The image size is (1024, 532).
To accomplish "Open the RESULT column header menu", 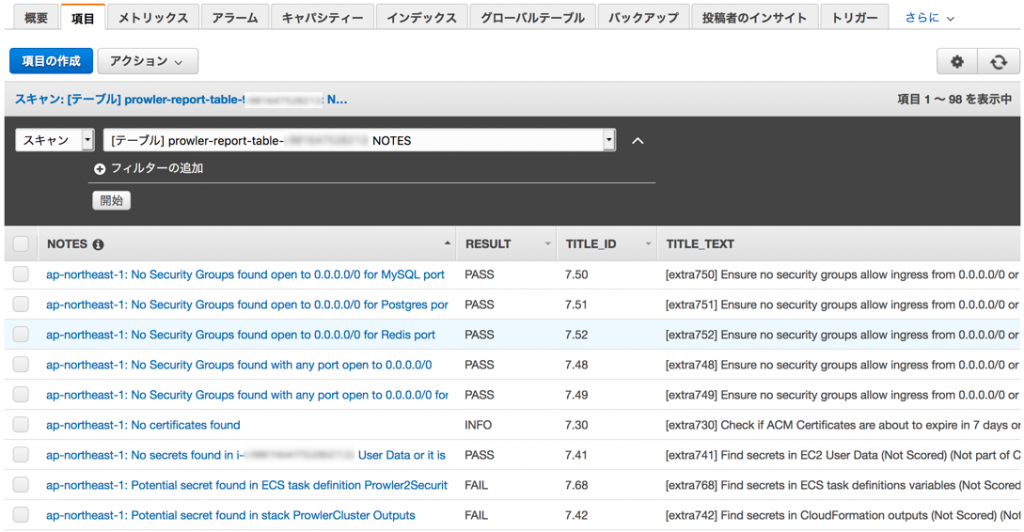I will (548, 244).
